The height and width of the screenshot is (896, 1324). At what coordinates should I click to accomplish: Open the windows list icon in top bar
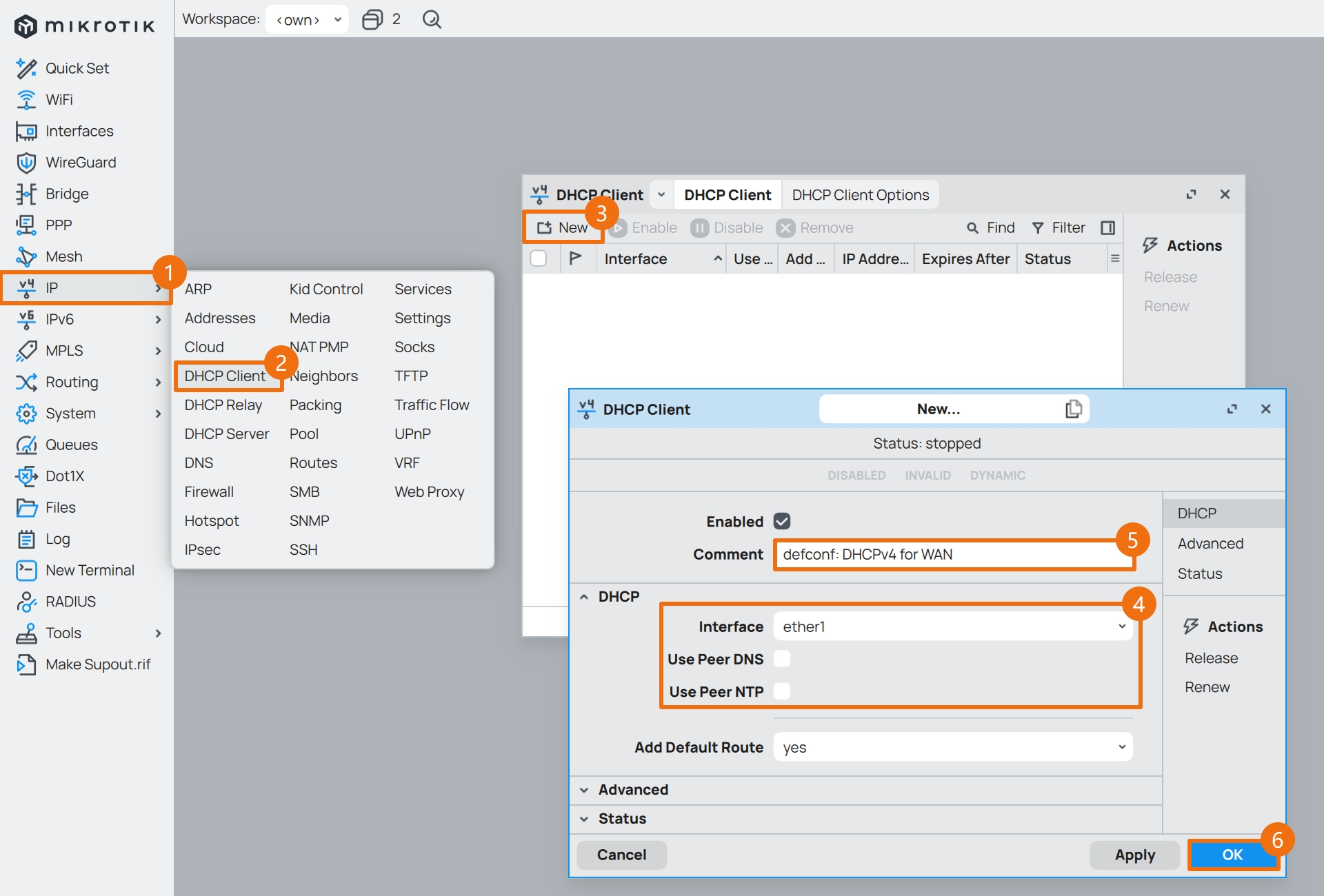coord(372,19)
